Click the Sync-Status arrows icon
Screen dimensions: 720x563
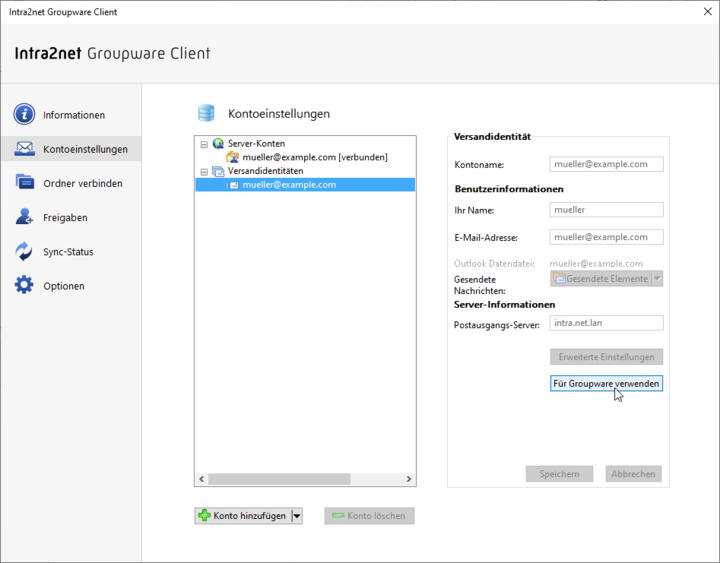point(24,251)
